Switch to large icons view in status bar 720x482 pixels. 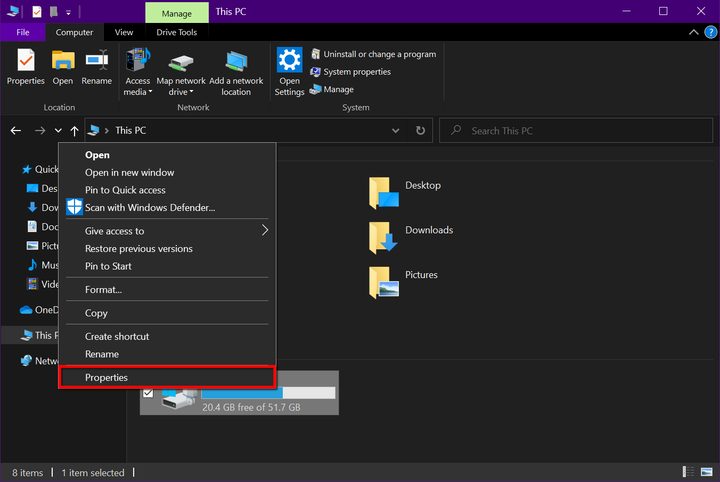click(706, 471)
